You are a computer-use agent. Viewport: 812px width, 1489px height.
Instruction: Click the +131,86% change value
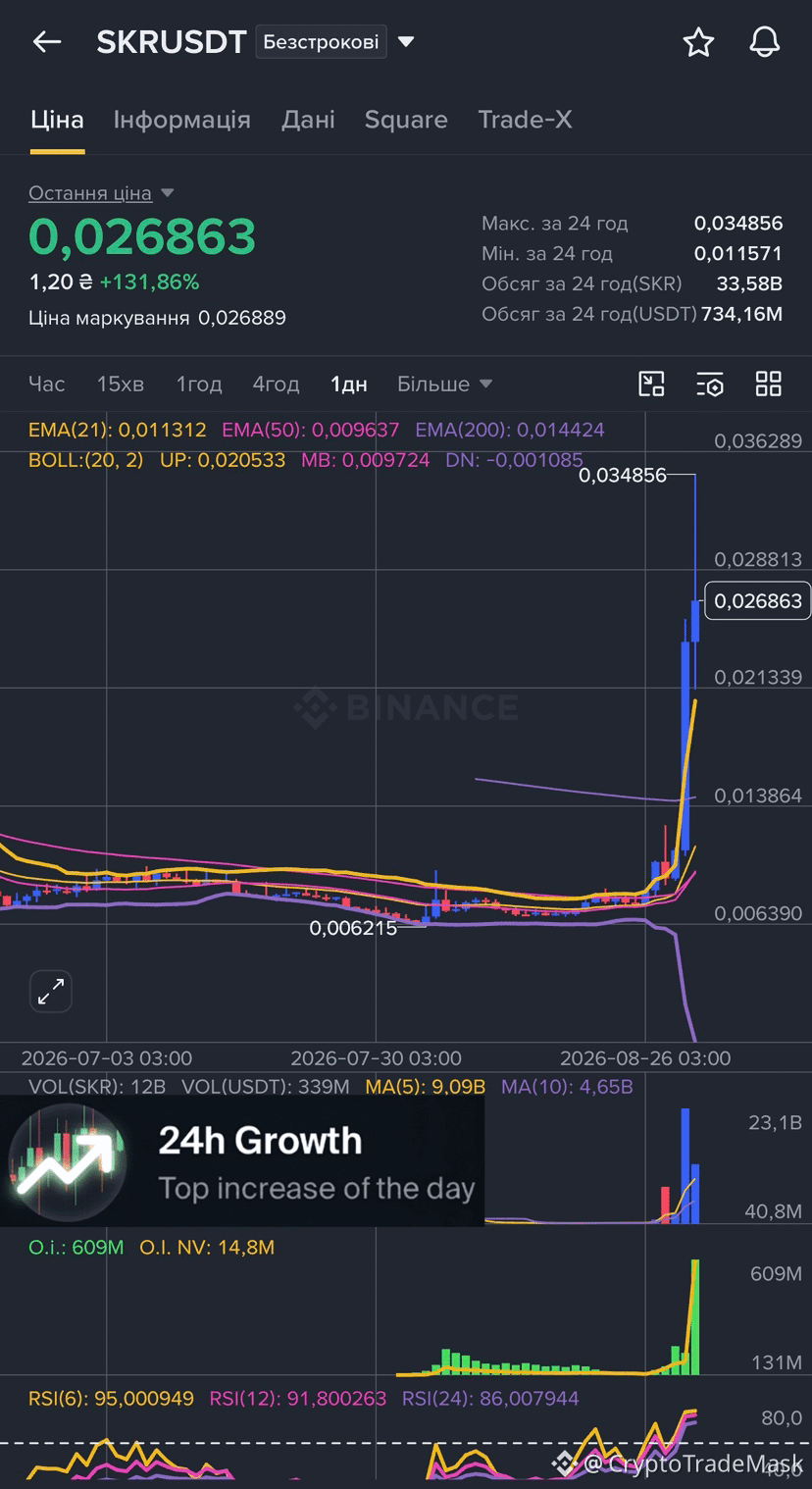pyautogui.click(x=149, y=282)
